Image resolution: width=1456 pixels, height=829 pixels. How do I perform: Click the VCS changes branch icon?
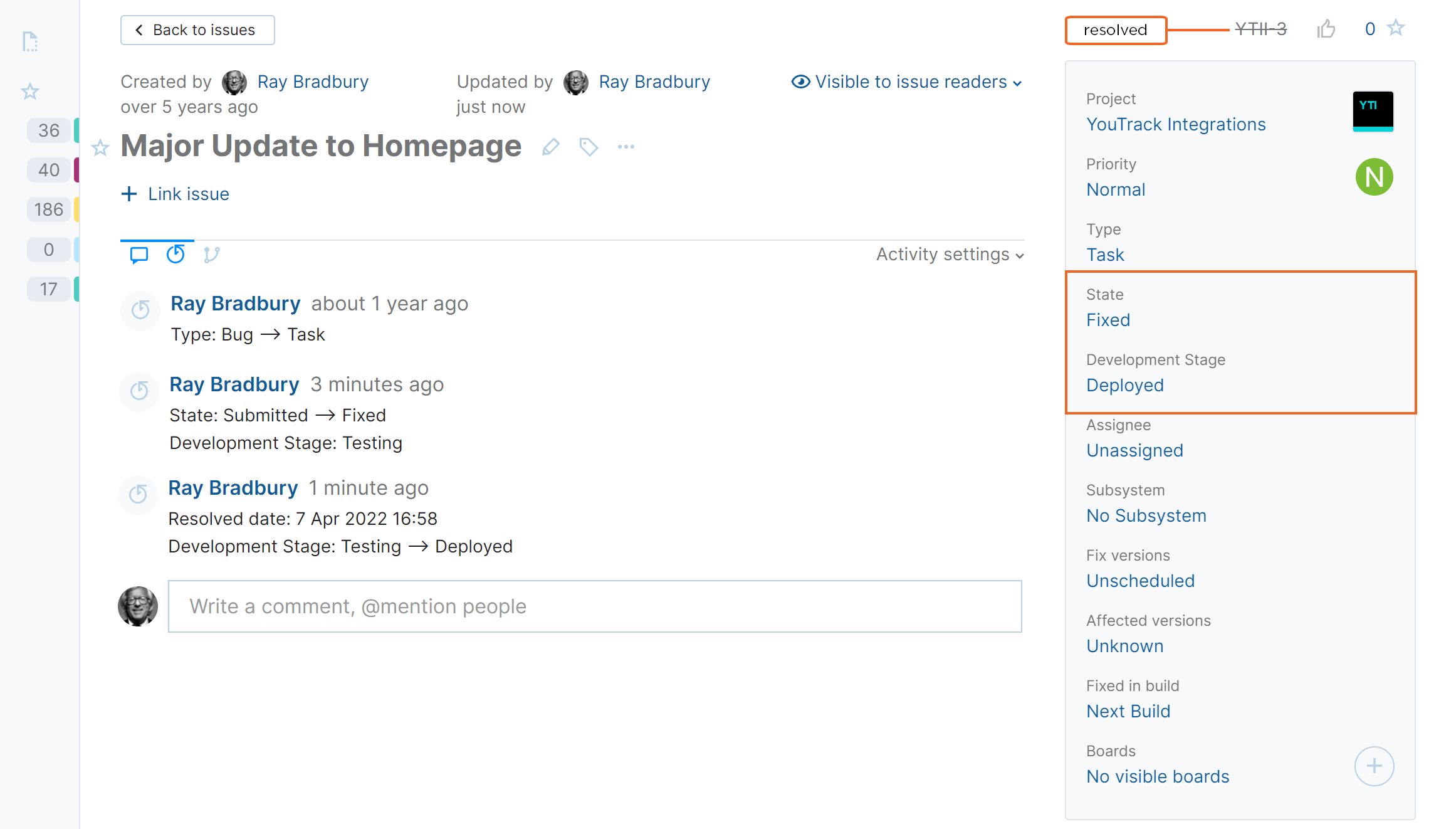coord(211,255)
